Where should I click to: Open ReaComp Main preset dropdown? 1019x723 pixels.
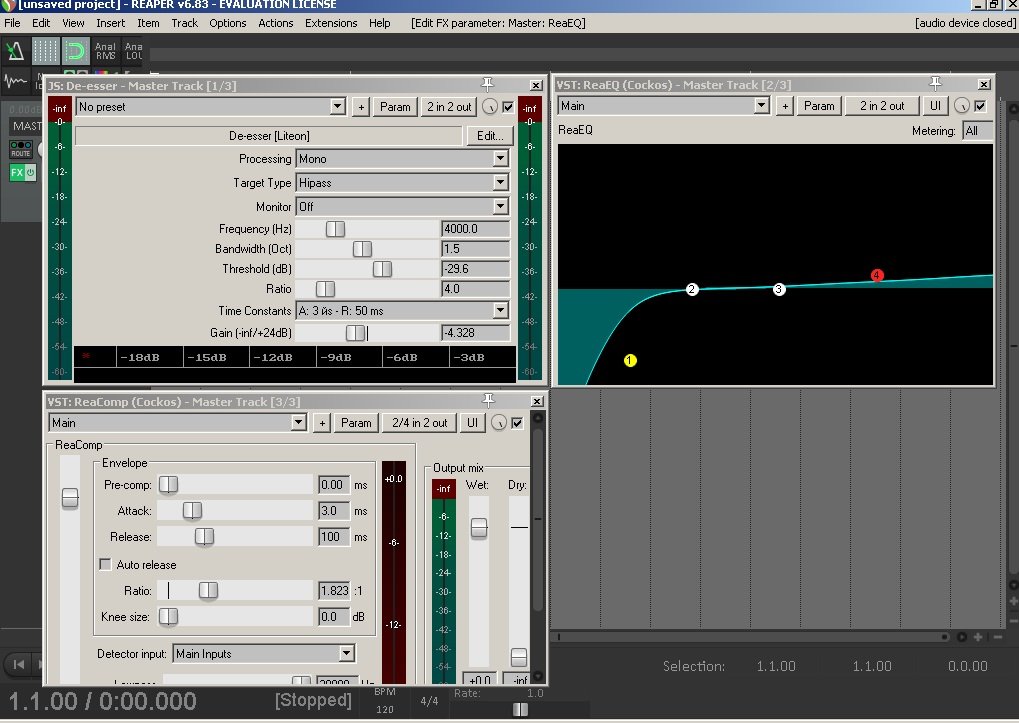[177, 422]
